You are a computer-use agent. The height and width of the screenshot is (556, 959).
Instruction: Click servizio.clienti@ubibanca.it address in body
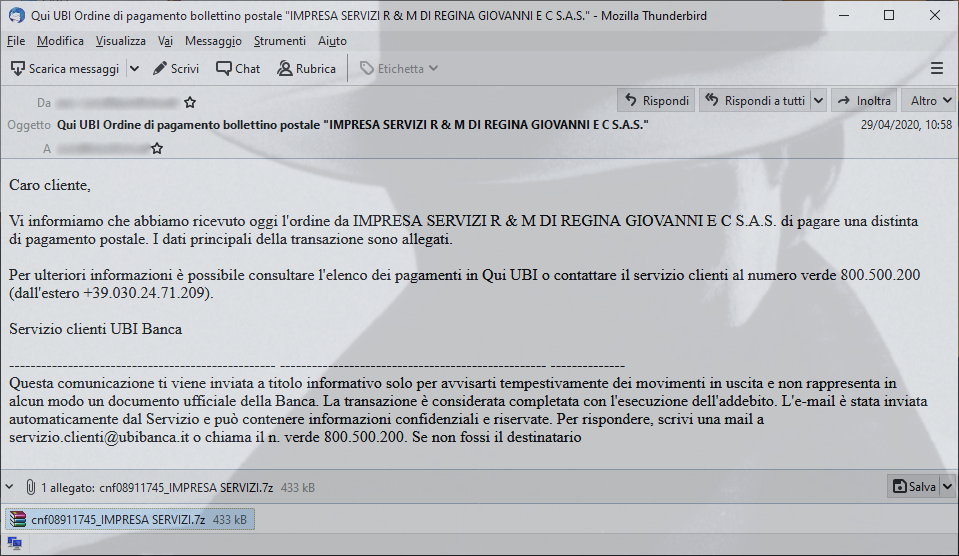pyautogui.click(x=99, y=437)
